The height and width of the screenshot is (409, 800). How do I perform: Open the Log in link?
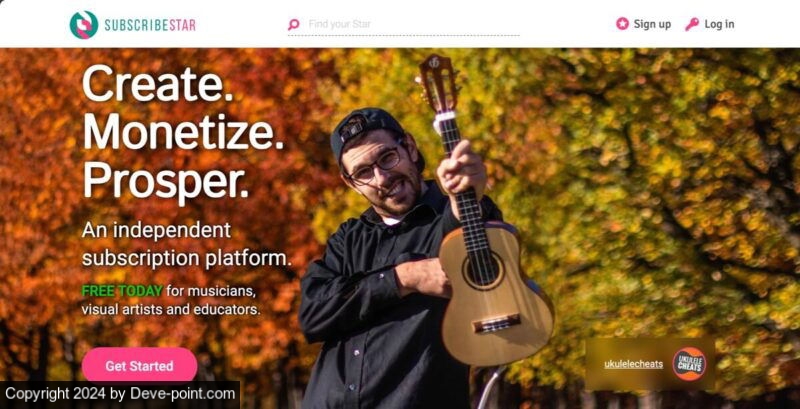719,24
